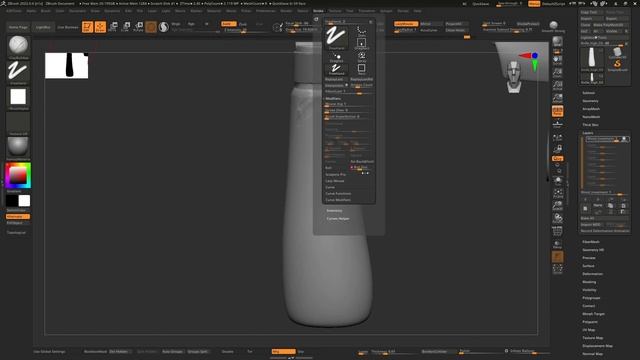Expand Curve Functions section
Screen dimensions: 640x360
point(338,193)
